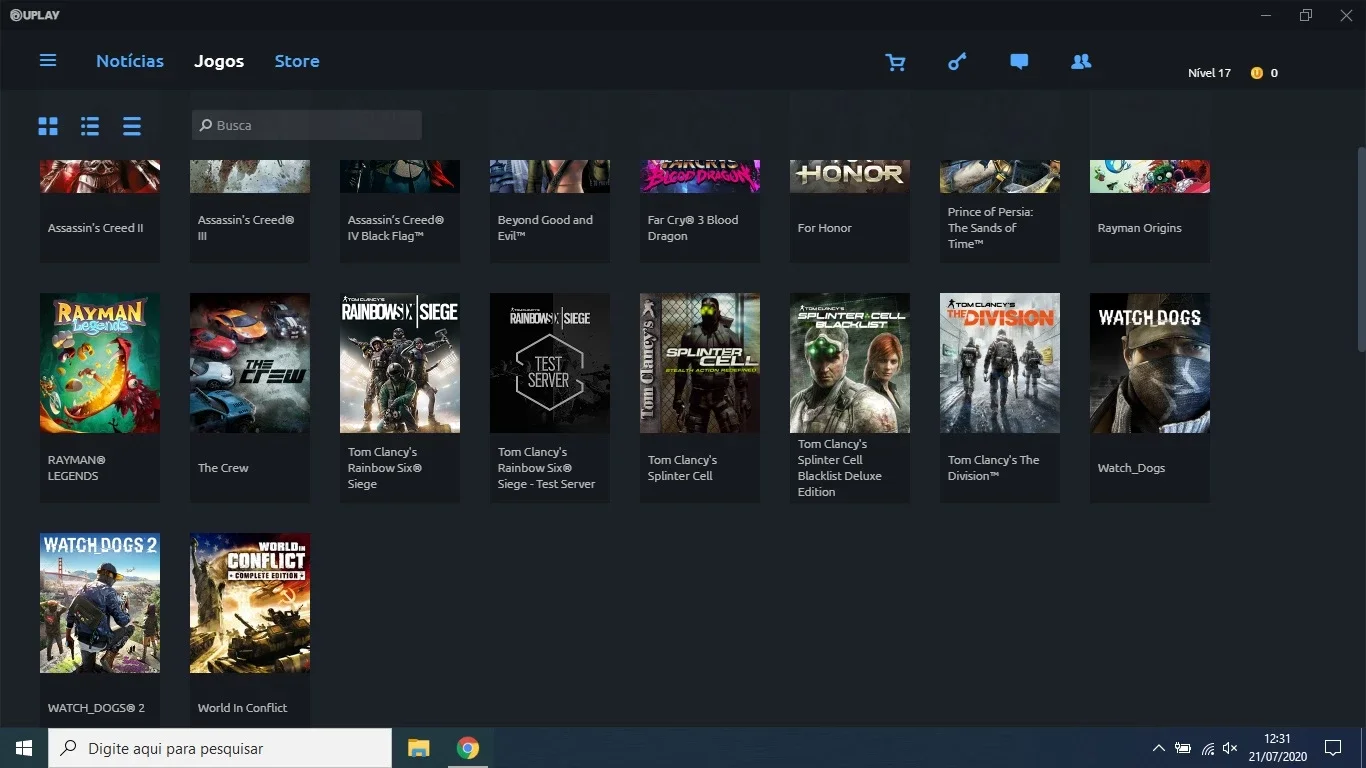
Task: Click the RAYMAN LEGENDS title text
Action: point(77,468)
